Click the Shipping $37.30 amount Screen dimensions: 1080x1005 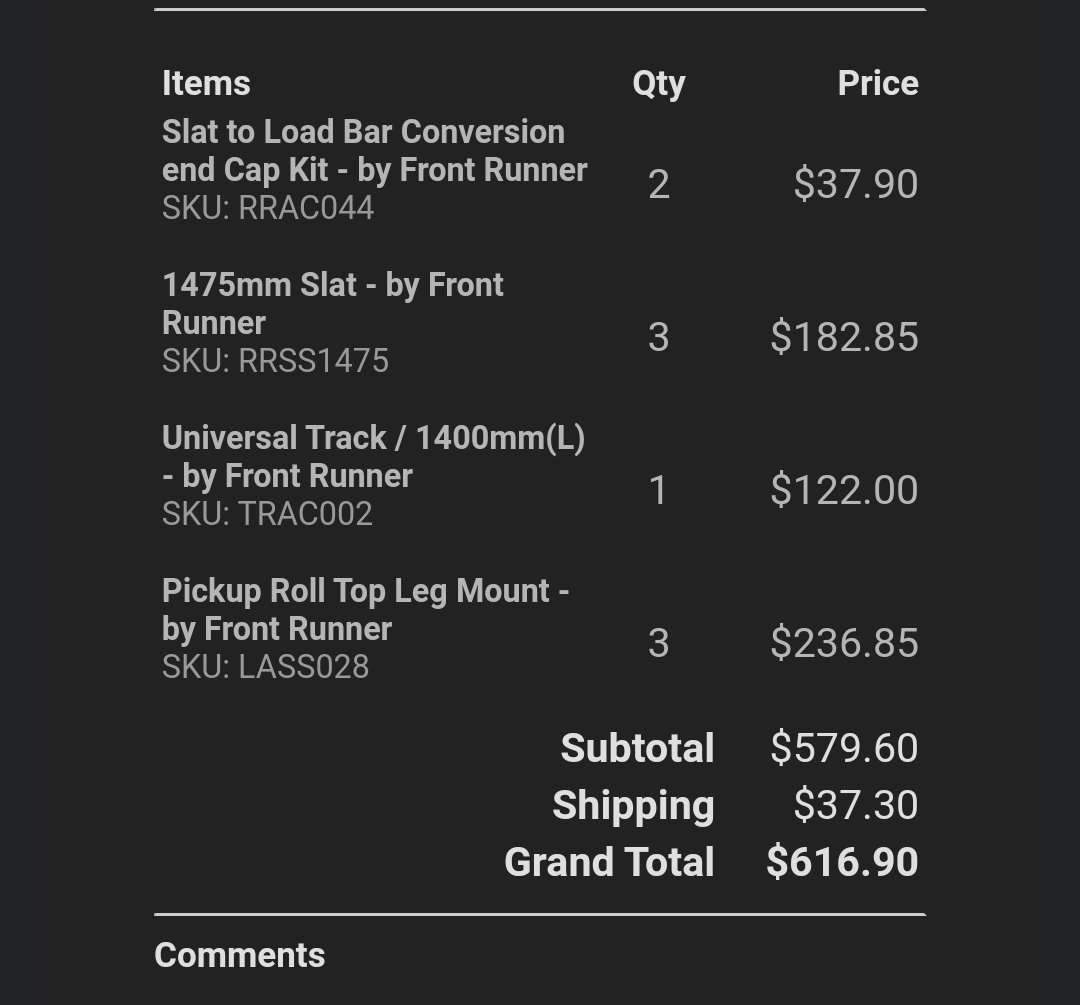[x=855, y=805]
